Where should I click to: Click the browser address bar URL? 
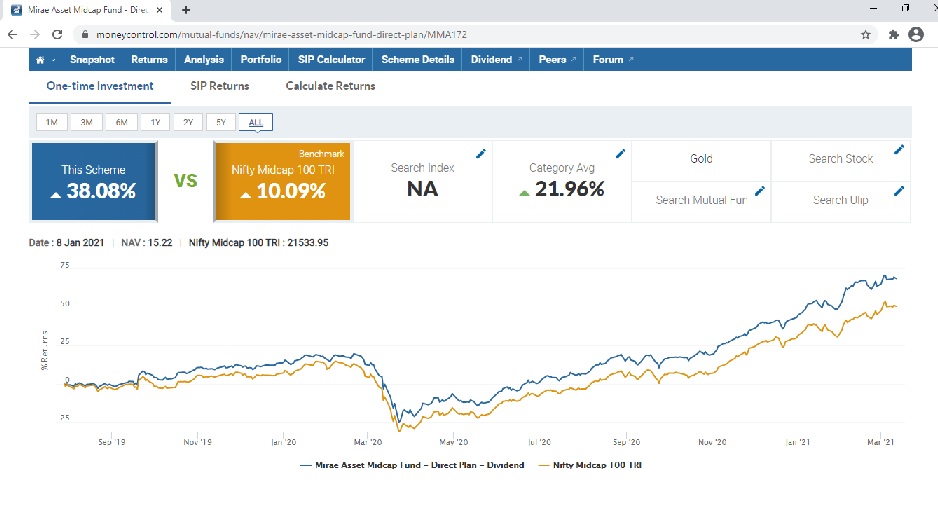pos(281,35)
